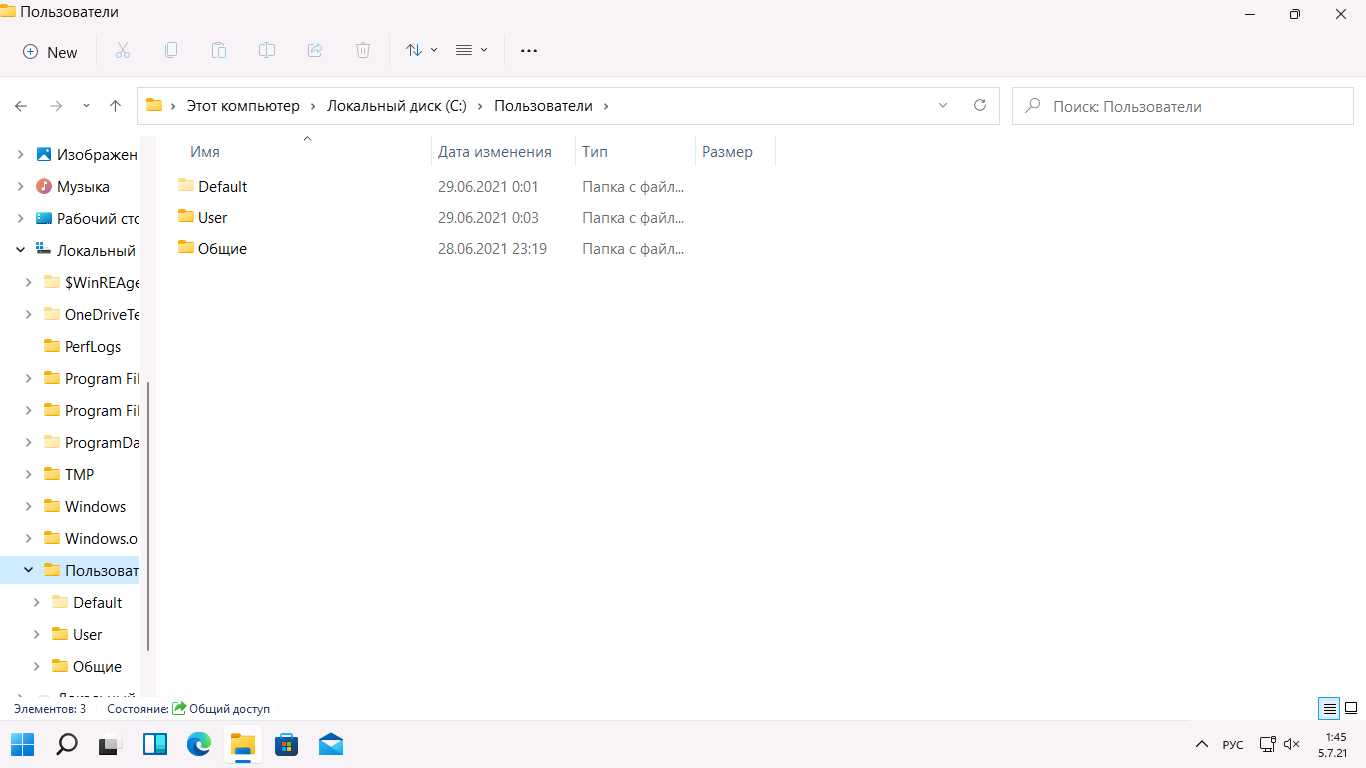
Task: Expand the Музыка tree node
Action: coord(21,187)
